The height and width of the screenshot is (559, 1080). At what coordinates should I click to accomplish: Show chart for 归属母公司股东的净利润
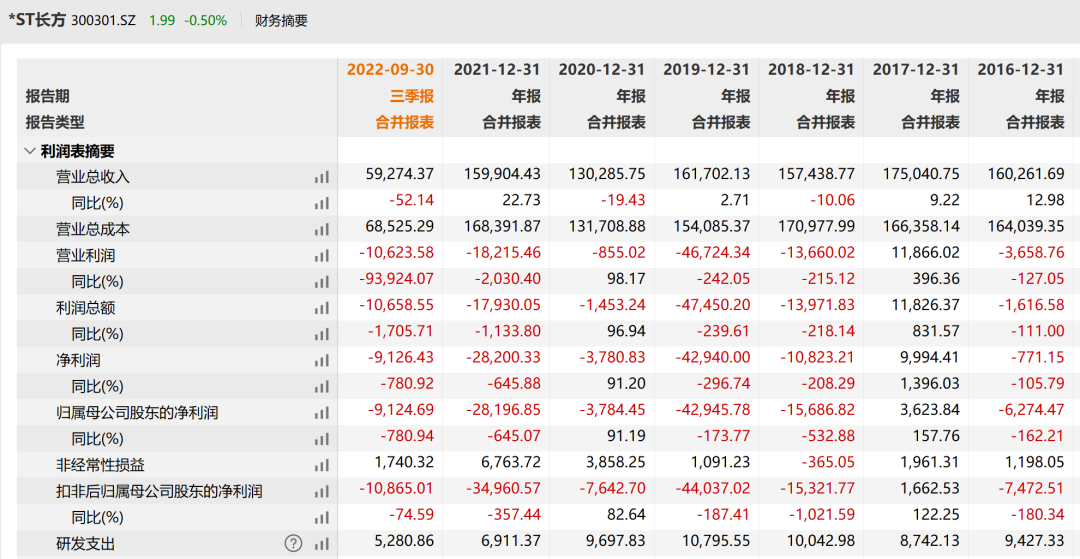(x=321, y=412)
